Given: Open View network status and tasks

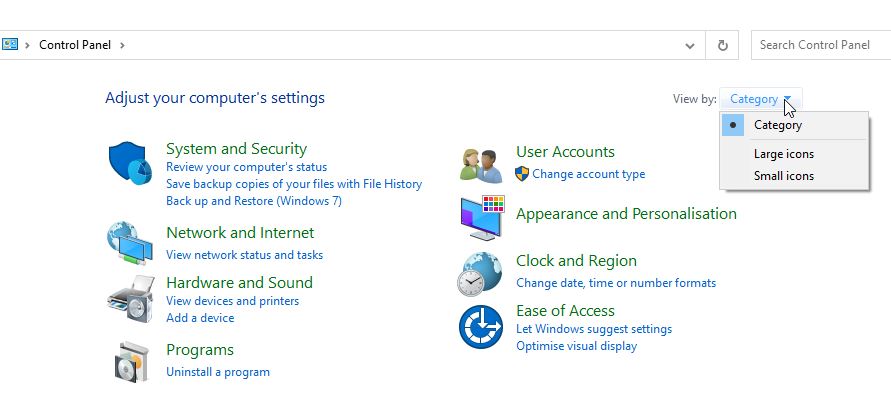Looking at the screenshot, I should coord(244,255).
